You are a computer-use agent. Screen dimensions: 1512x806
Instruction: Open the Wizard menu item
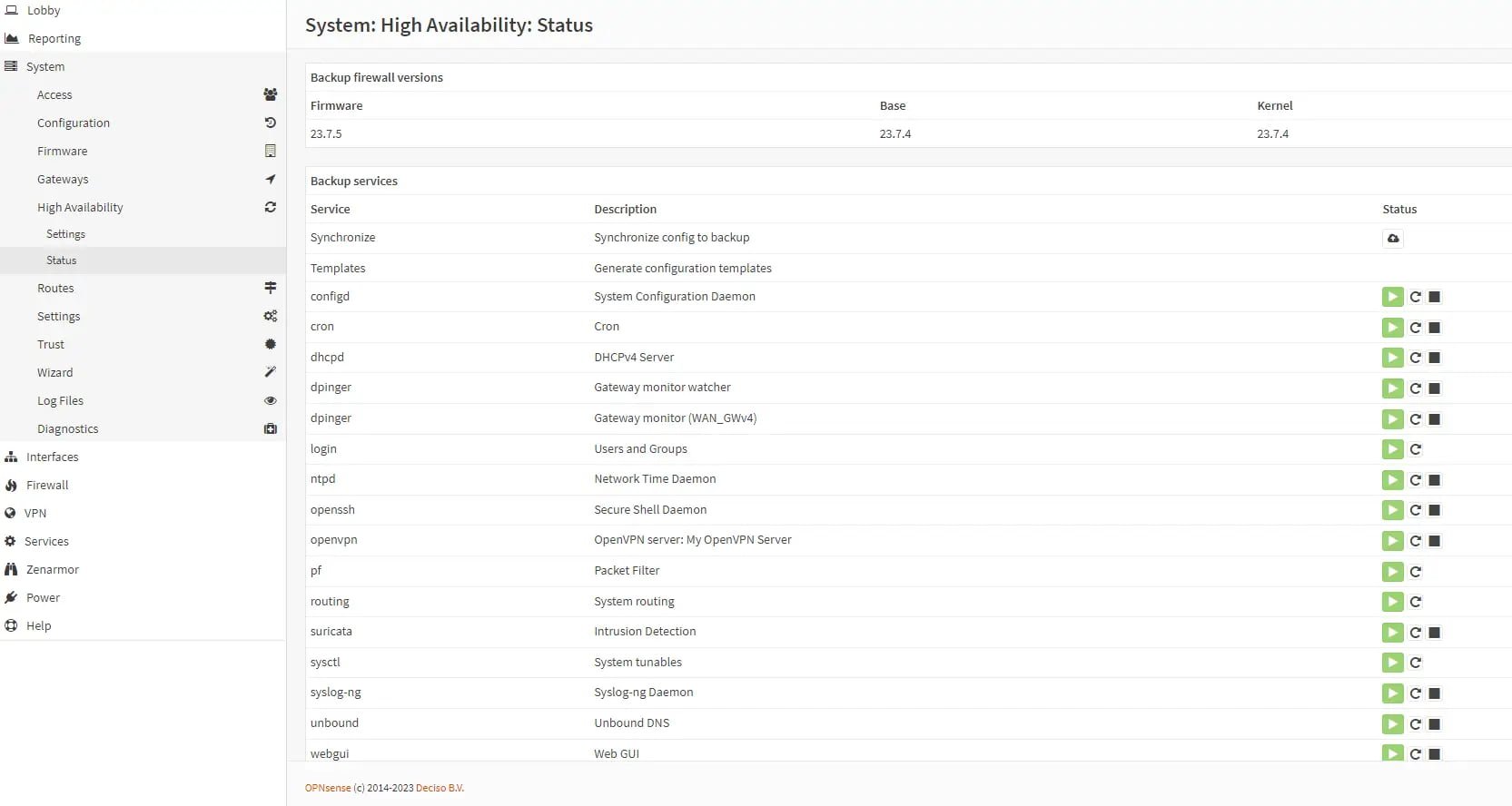(143, 372)
